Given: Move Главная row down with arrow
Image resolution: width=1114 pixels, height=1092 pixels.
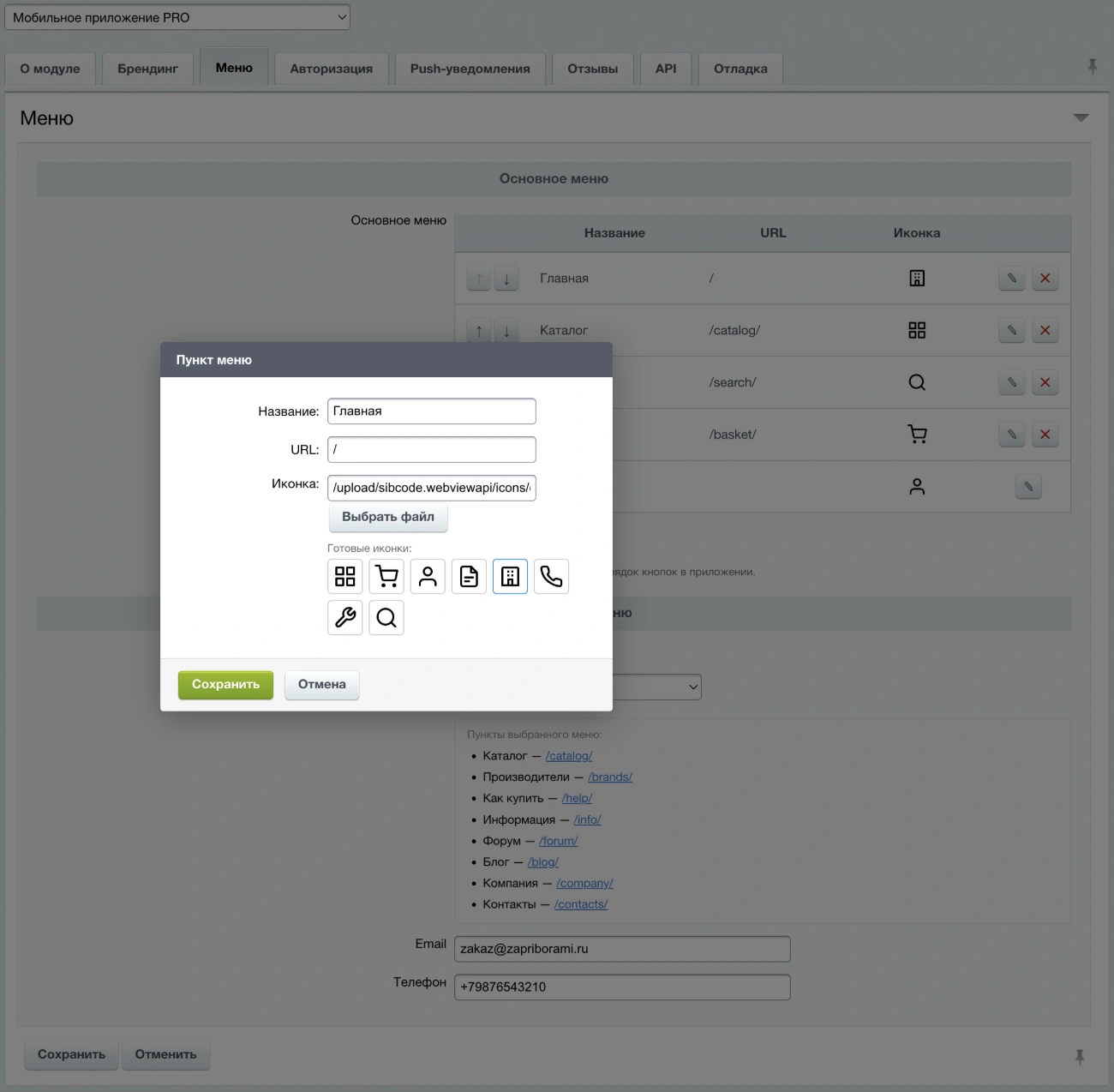Looking at the screenshot, I should (506, 279).
